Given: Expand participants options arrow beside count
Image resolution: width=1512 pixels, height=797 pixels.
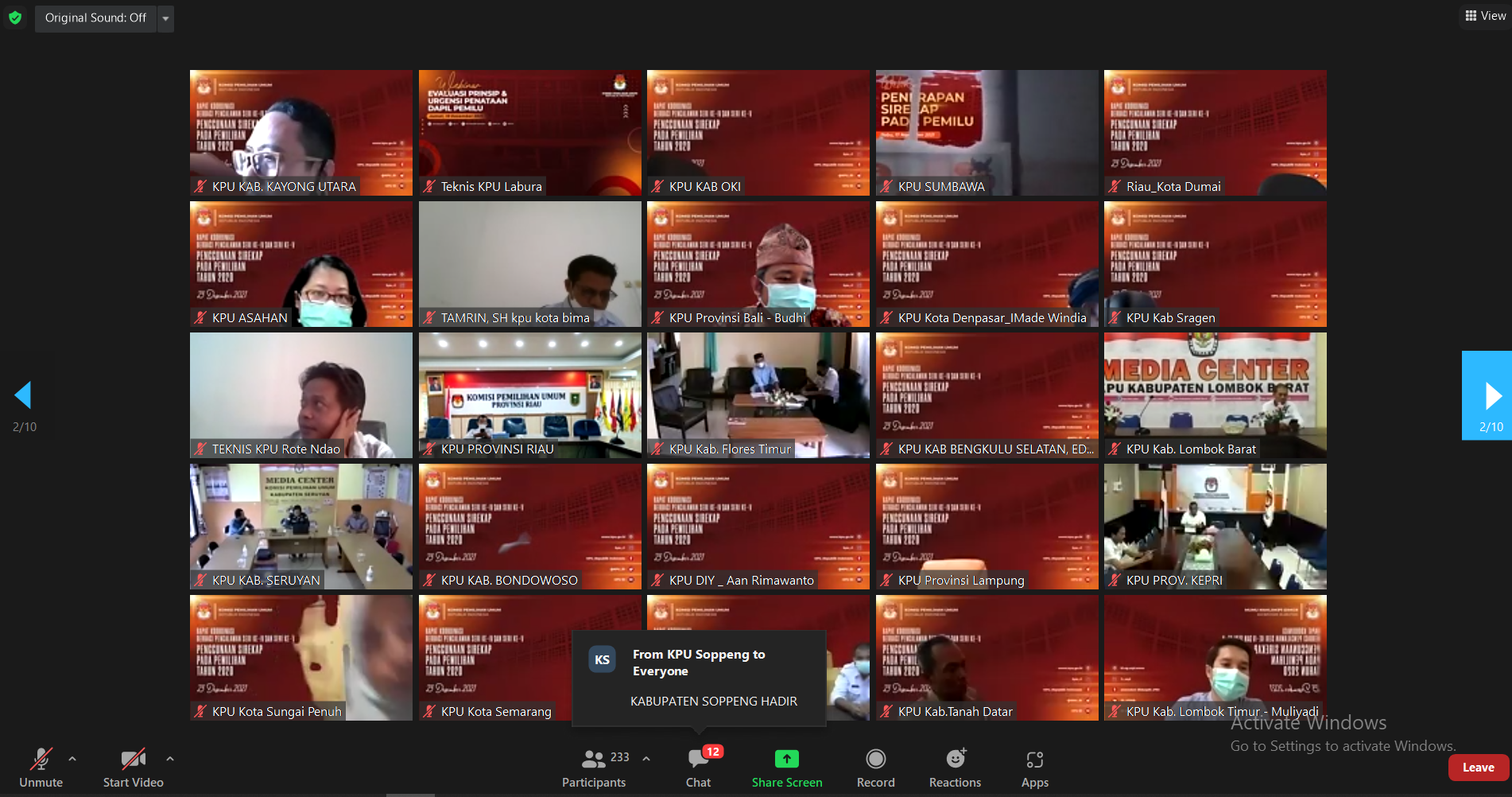Looking at the screenshot, I should pos(646,759).
